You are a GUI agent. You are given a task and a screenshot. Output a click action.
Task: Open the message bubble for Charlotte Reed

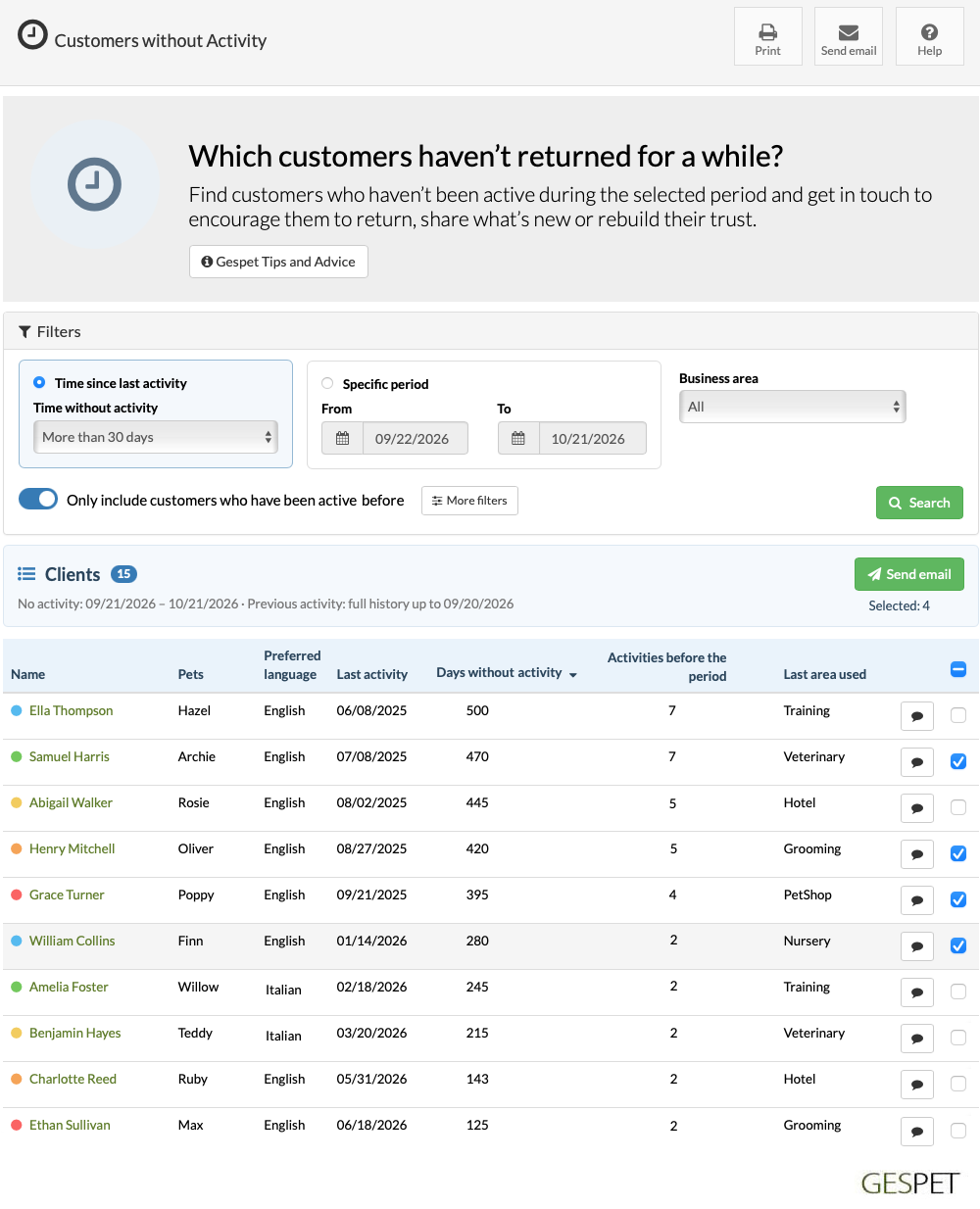[917, 1085]
